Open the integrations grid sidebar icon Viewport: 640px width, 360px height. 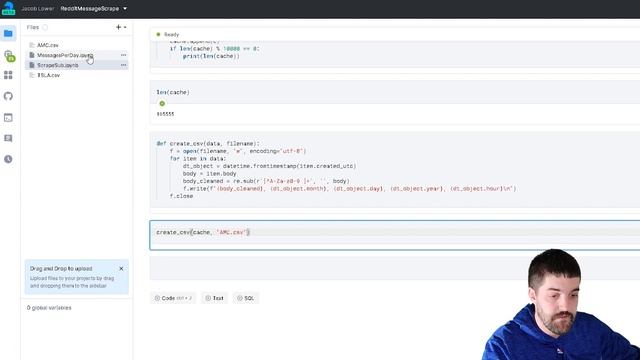click(8, 75)
